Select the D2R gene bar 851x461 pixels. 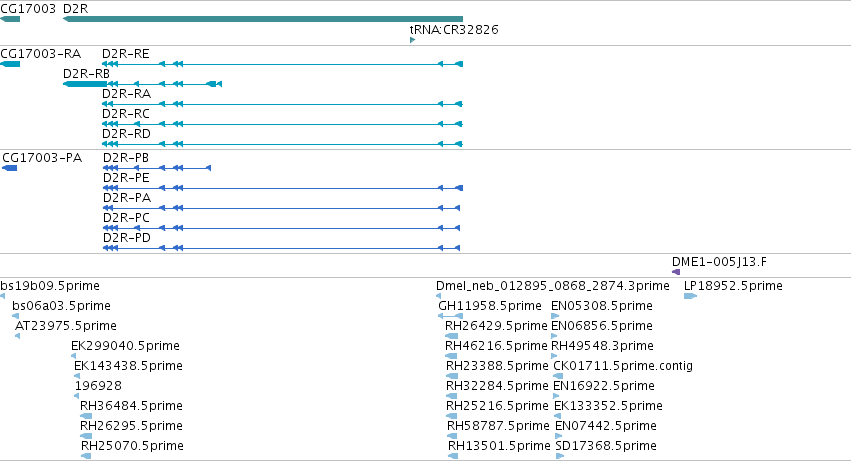pyautogui.click(x=263, y=19)
